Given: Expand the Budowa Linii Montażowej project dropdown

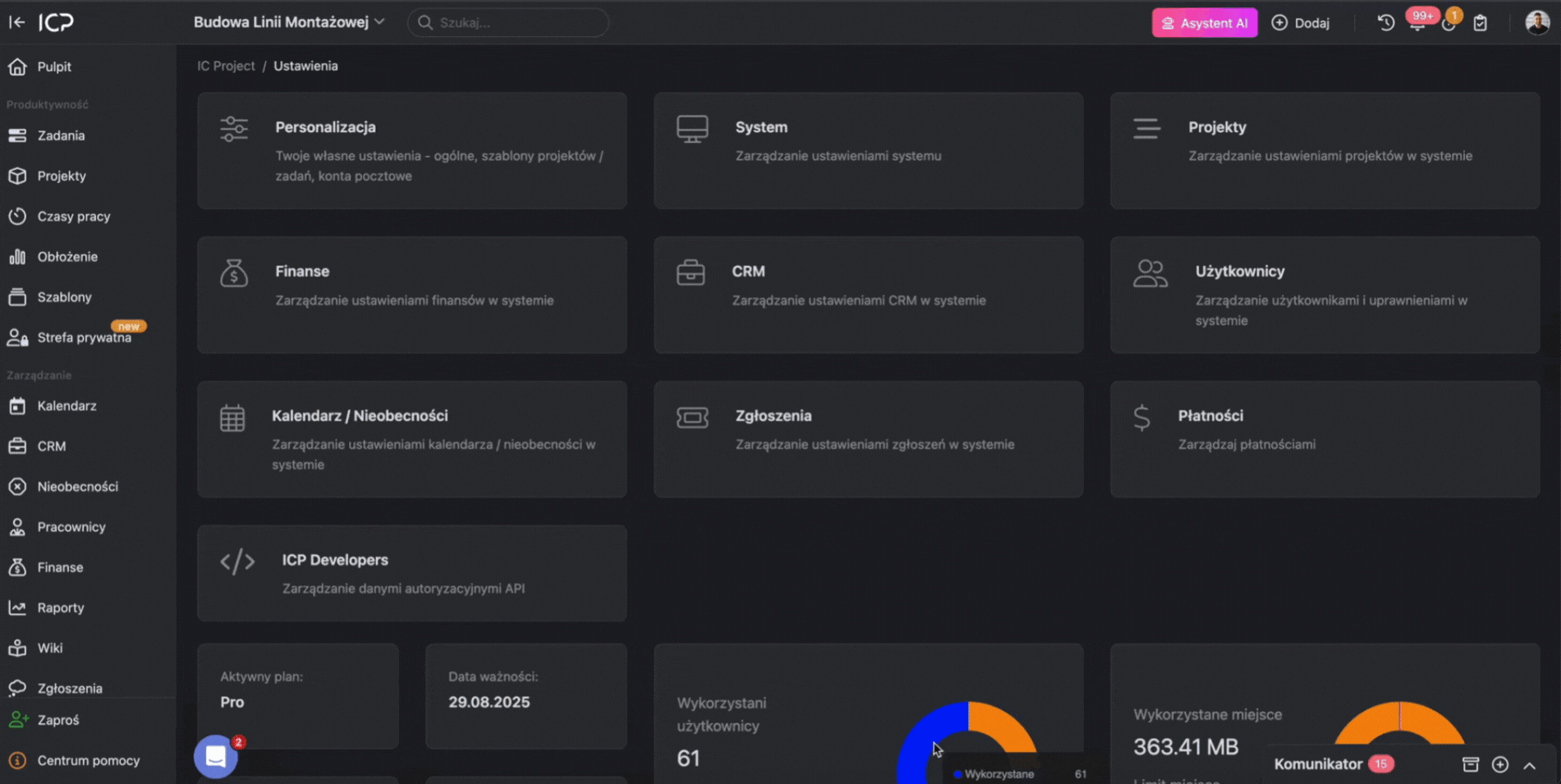Looking at the screenshot, I should [x=289, y=22].
